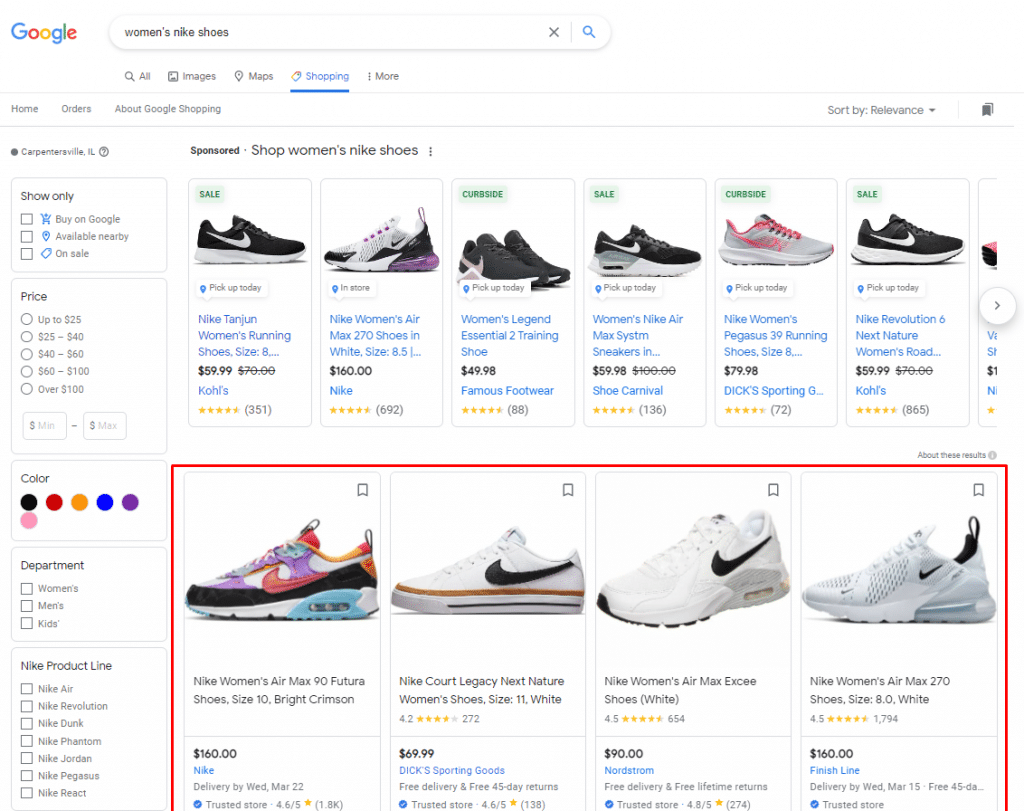Screen dimensions: 1024x811
Task: Click the blue search magnifier icon
Action: [589, 32]
